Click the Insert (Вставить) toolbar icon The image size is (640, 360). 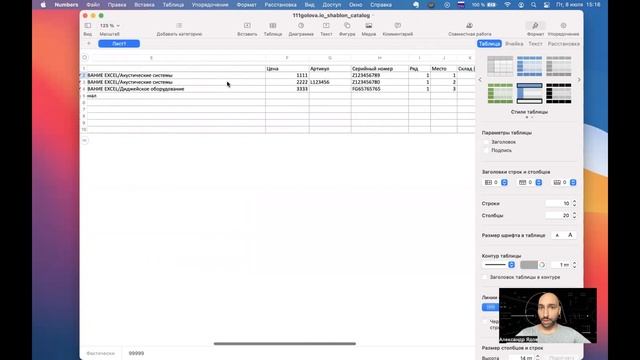tap(247, 26)
